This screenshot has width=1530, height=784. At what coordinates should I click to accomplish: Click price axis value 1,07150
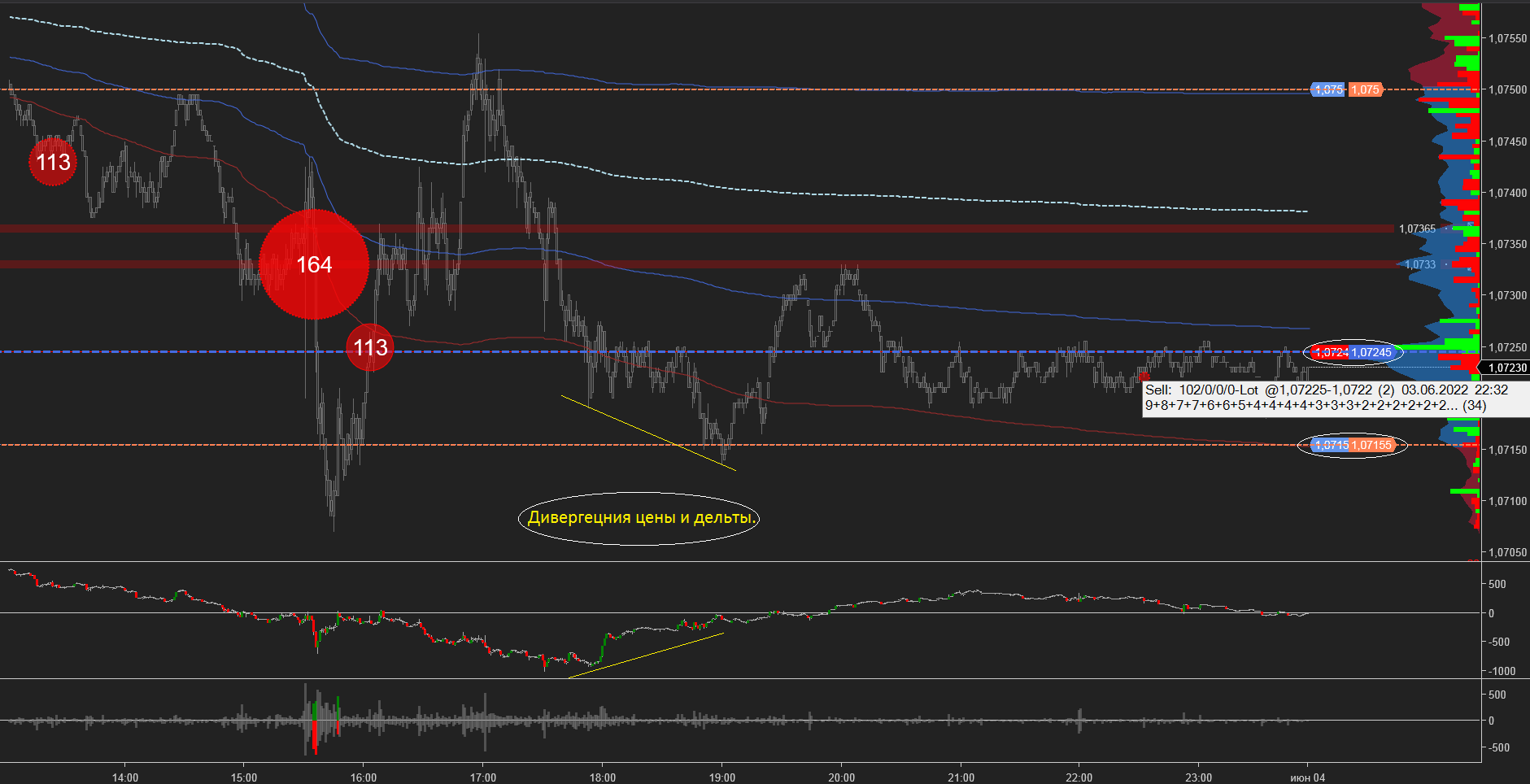coord(1507,450)
